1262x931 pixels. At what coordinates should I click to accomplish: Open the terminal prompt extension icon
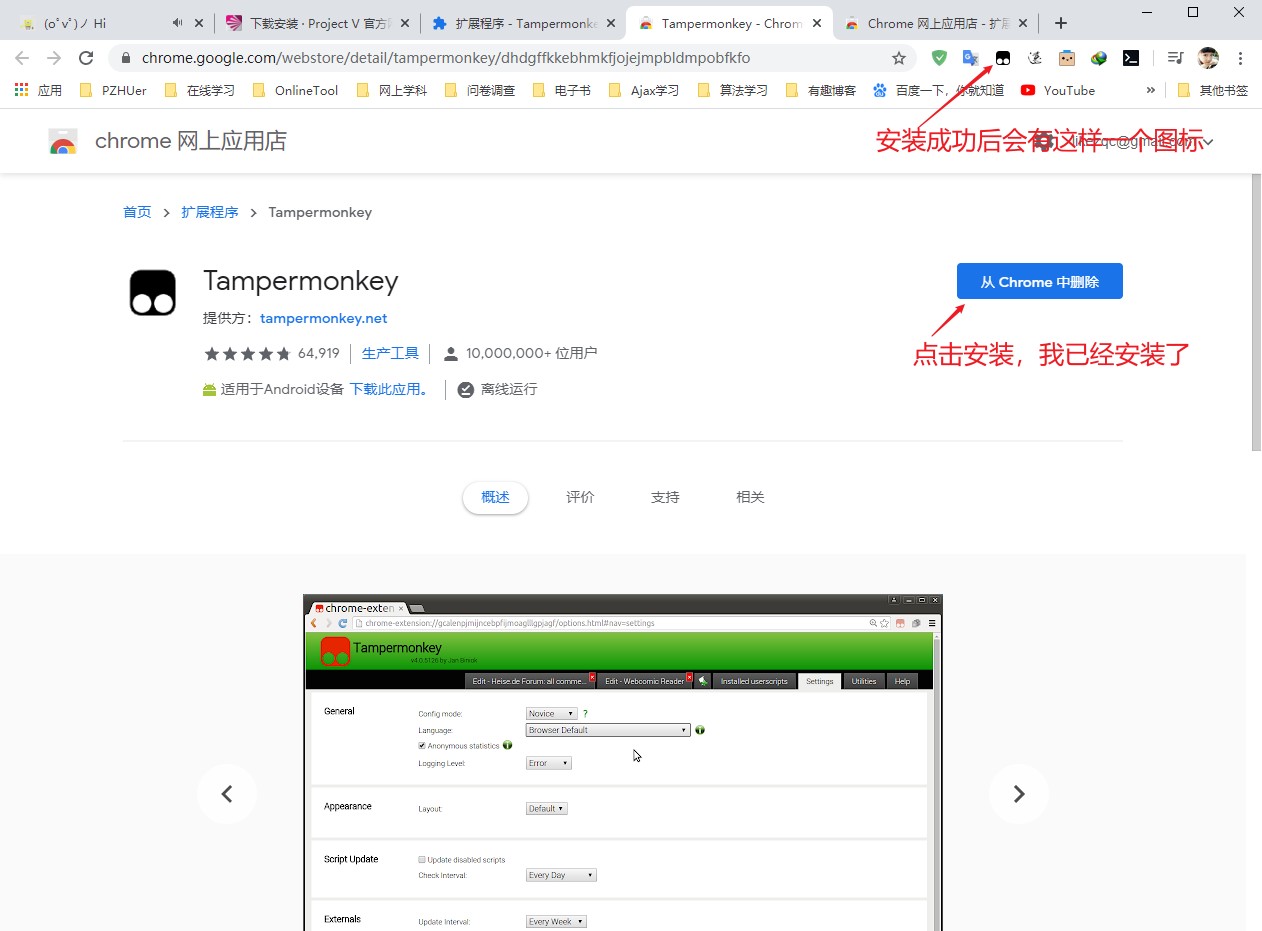point(1131,58)
